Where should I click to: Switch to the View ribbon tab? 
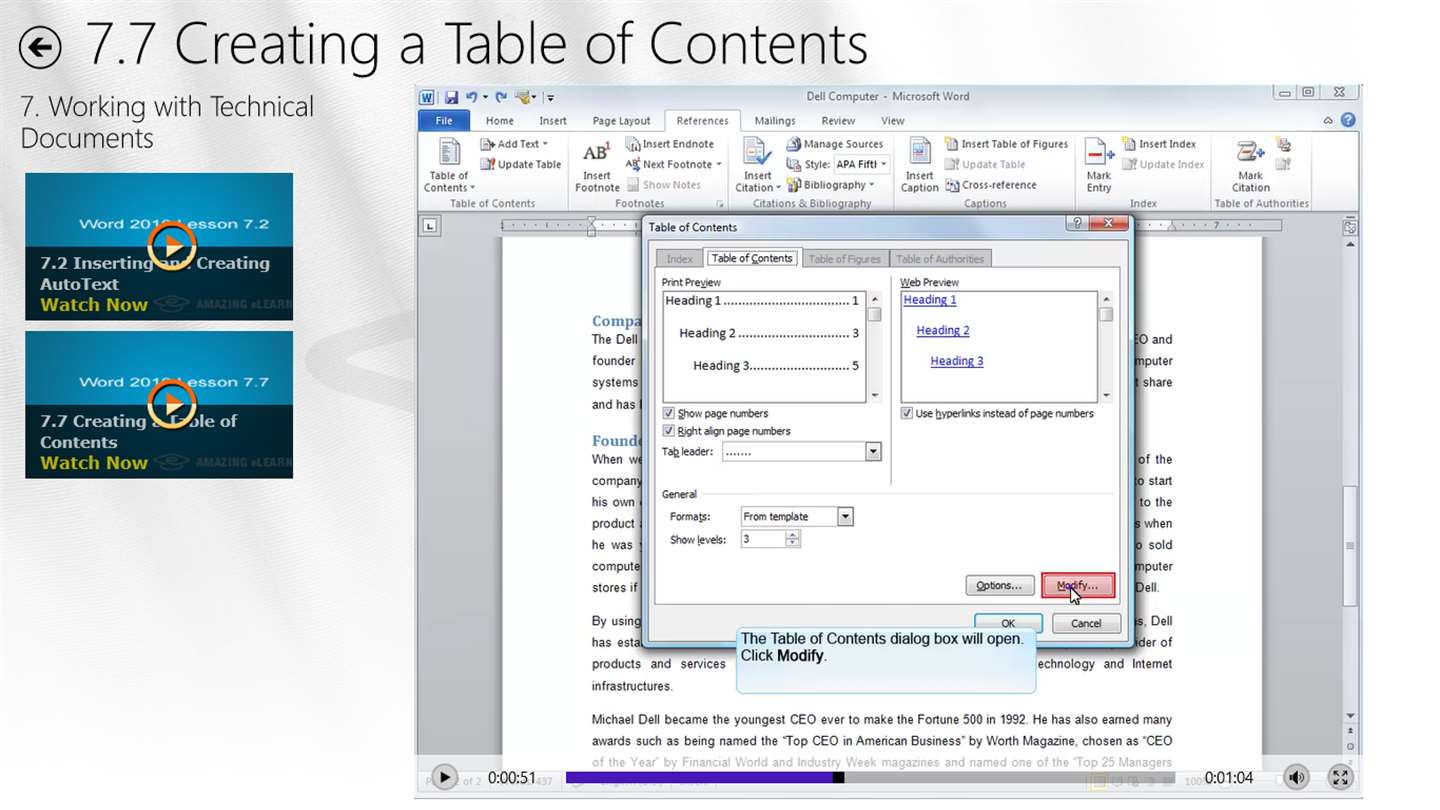[x=893, y=121]
